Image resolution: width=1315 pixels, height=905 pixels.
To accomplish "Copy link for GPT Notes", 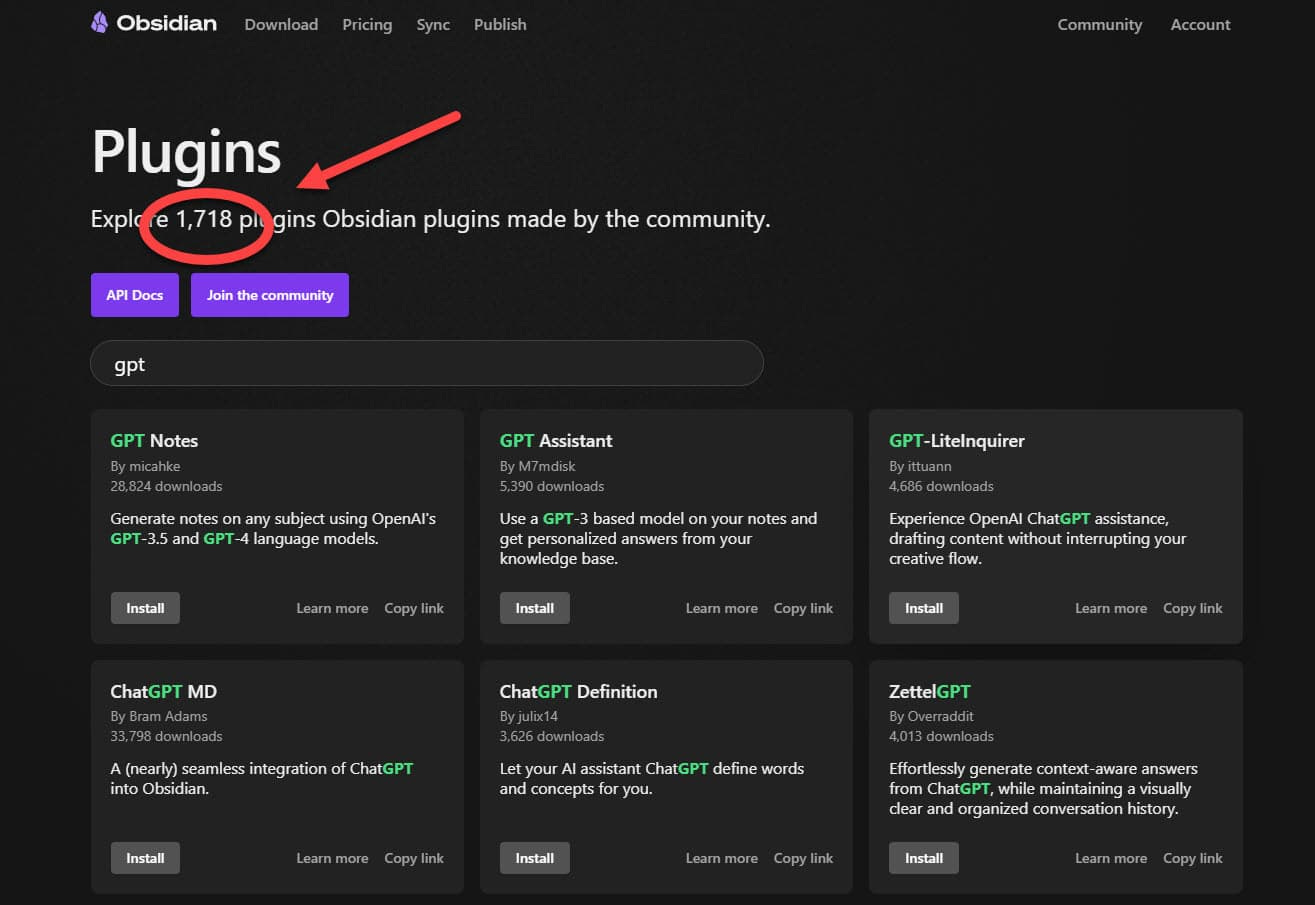I will tap(414, 608).
